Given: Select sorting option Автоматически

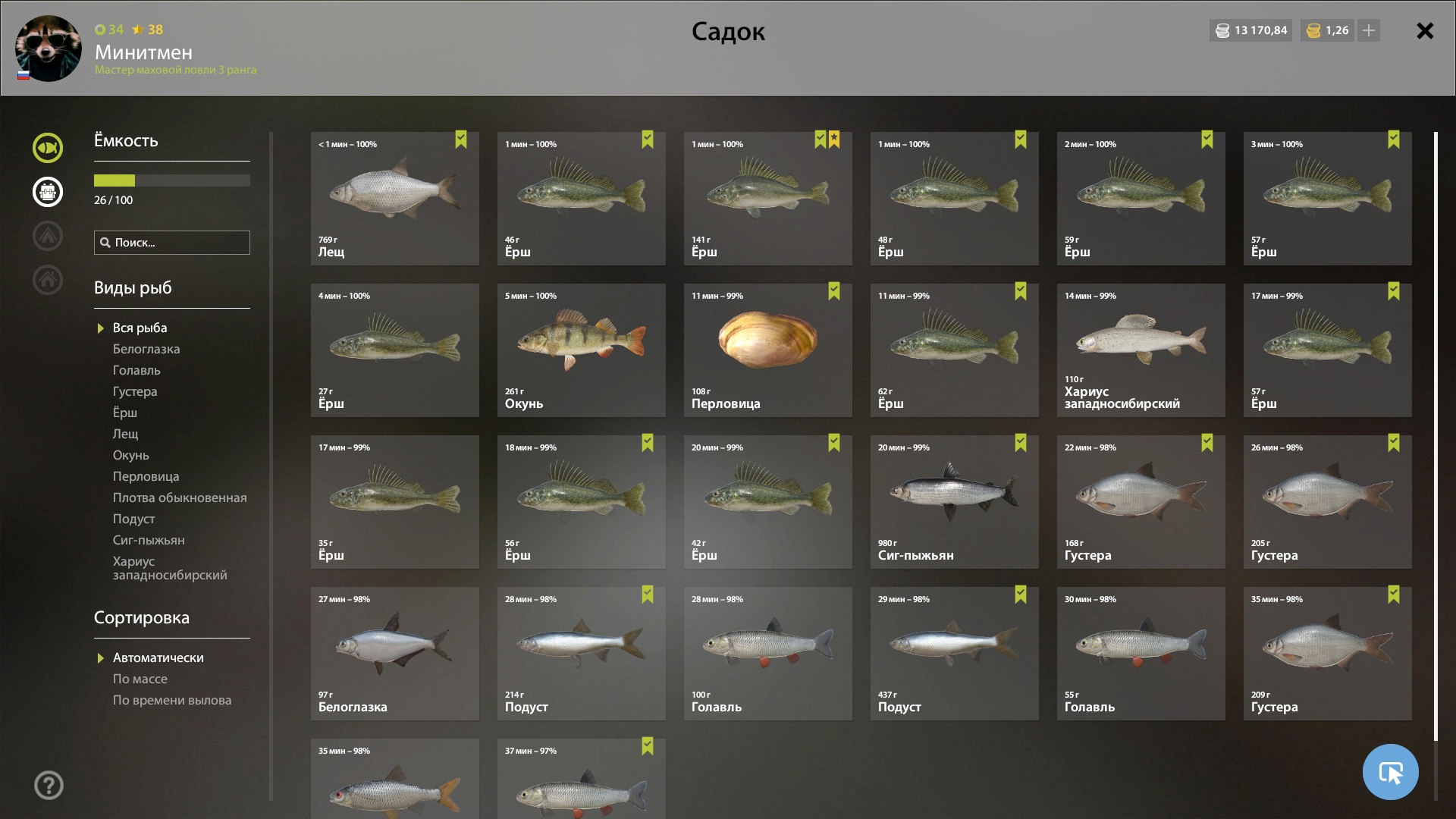Looking at the screenshot, I should point(158,657).
